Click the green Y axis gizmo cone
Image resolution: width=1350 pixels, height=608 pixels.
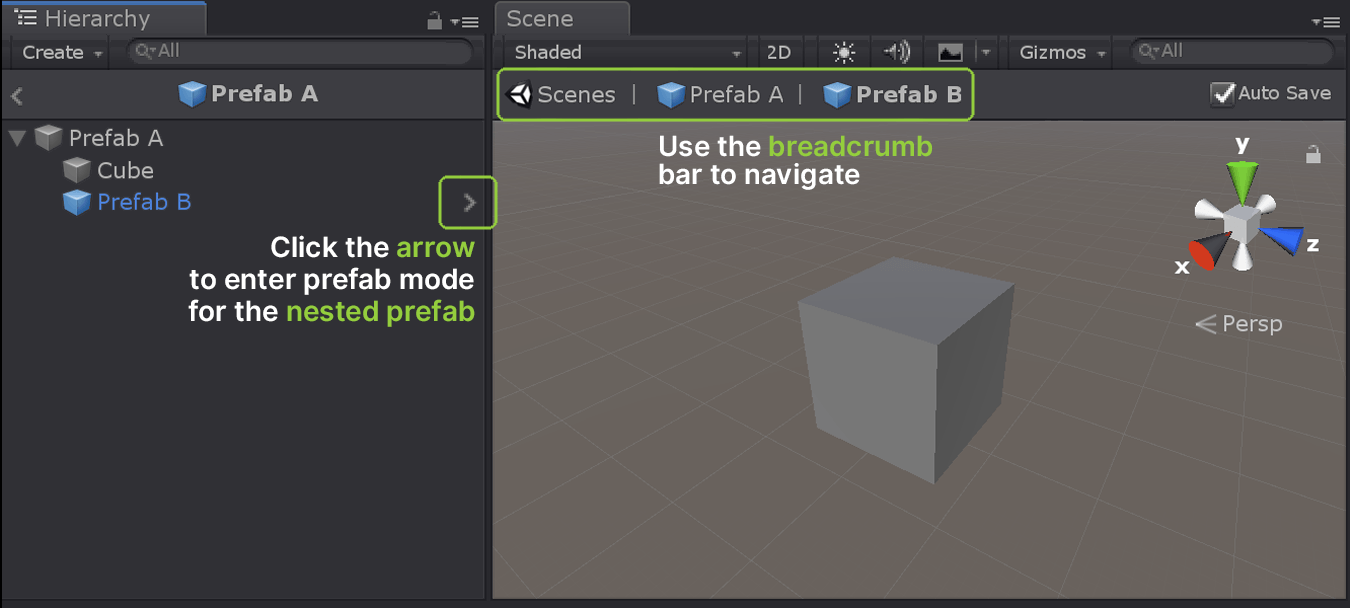1241,183
